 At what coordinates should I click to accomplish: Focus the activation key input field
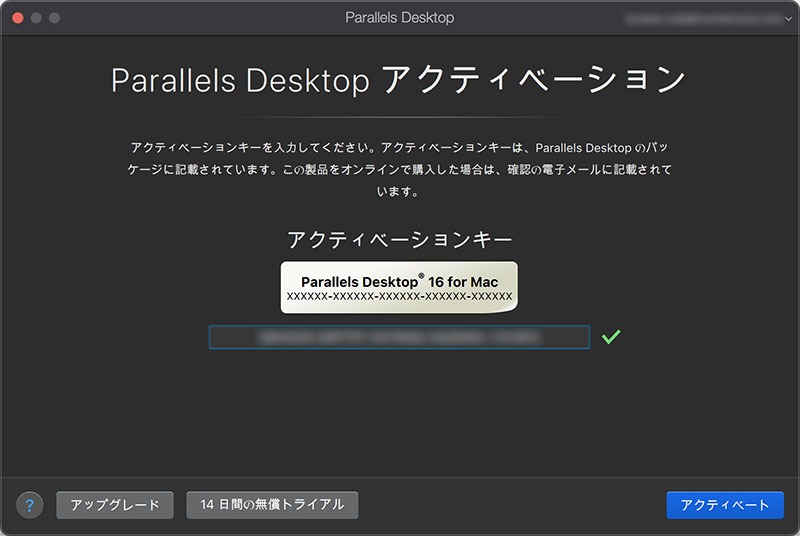(x=399, y=337)
